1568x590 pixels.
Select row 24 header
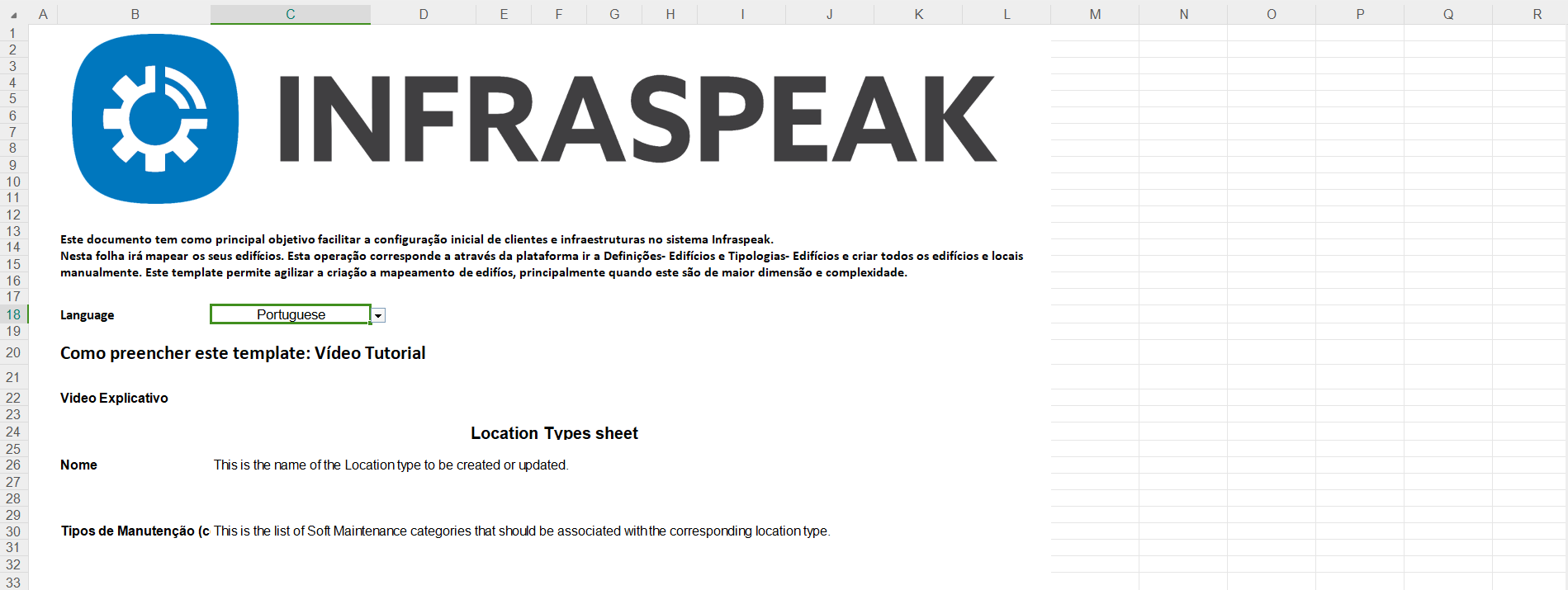[13, 432]
